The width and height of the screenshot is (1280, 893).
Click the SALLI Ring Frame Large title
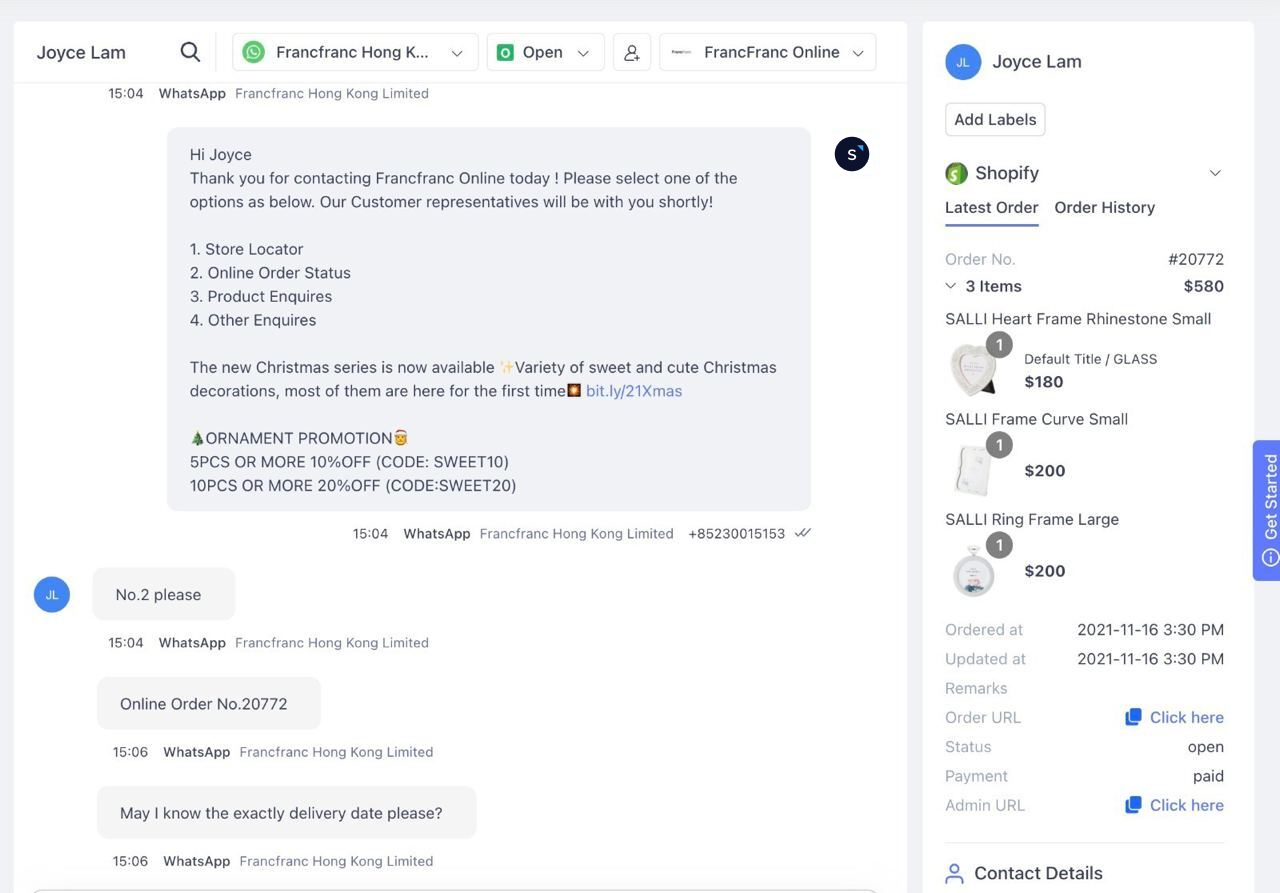coord(1032,519)
